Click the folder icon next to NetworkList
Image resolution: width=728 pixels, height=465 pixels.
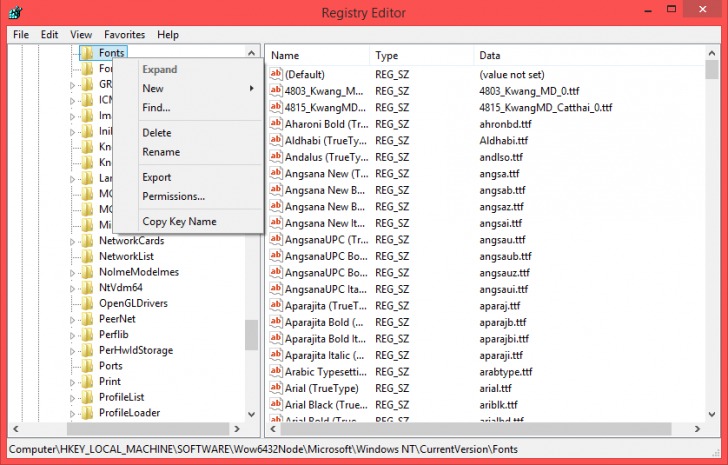88,257
